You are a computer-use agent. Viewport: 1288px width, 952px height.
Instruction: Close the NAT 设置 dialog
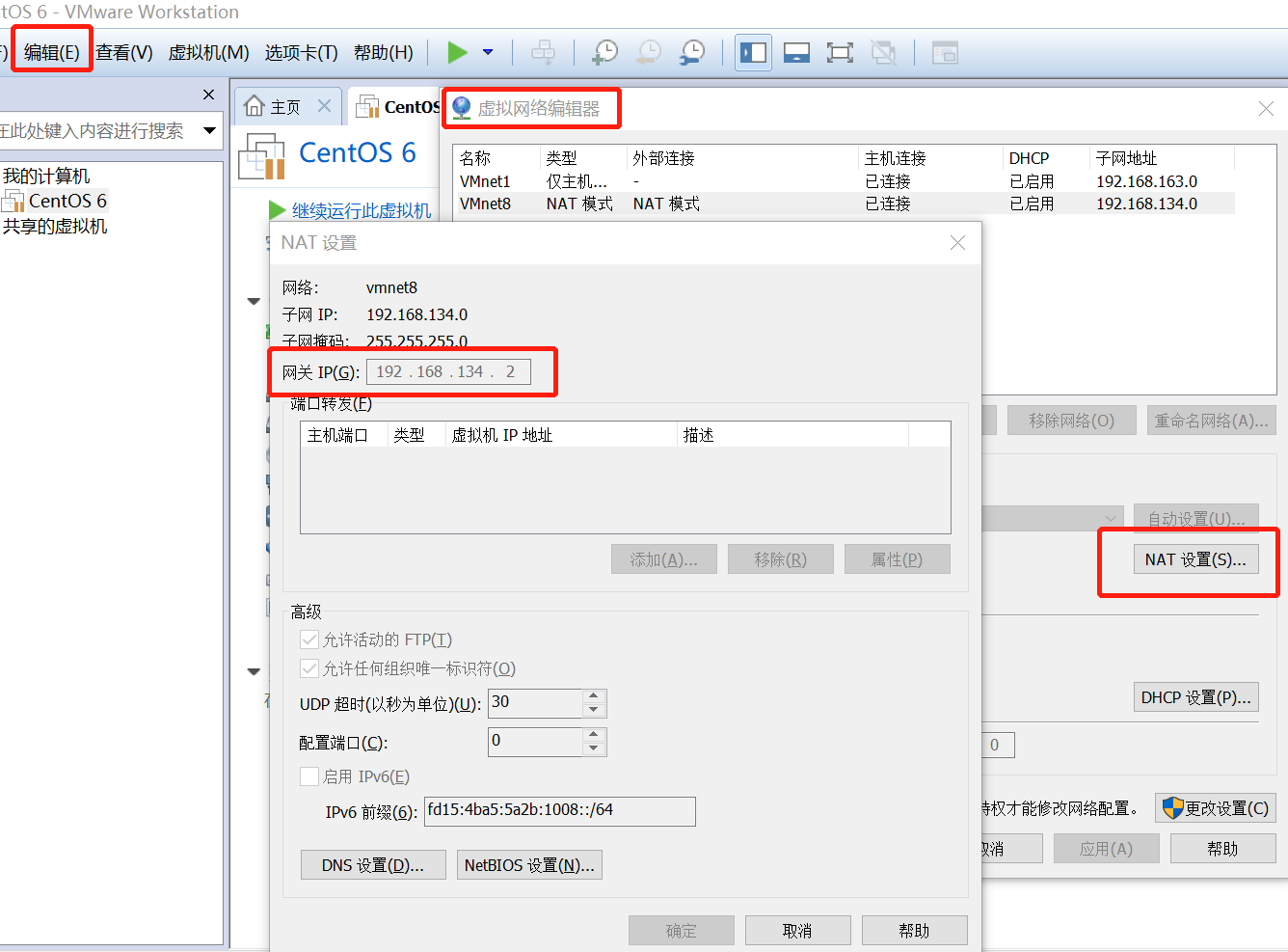click(957, 243)
